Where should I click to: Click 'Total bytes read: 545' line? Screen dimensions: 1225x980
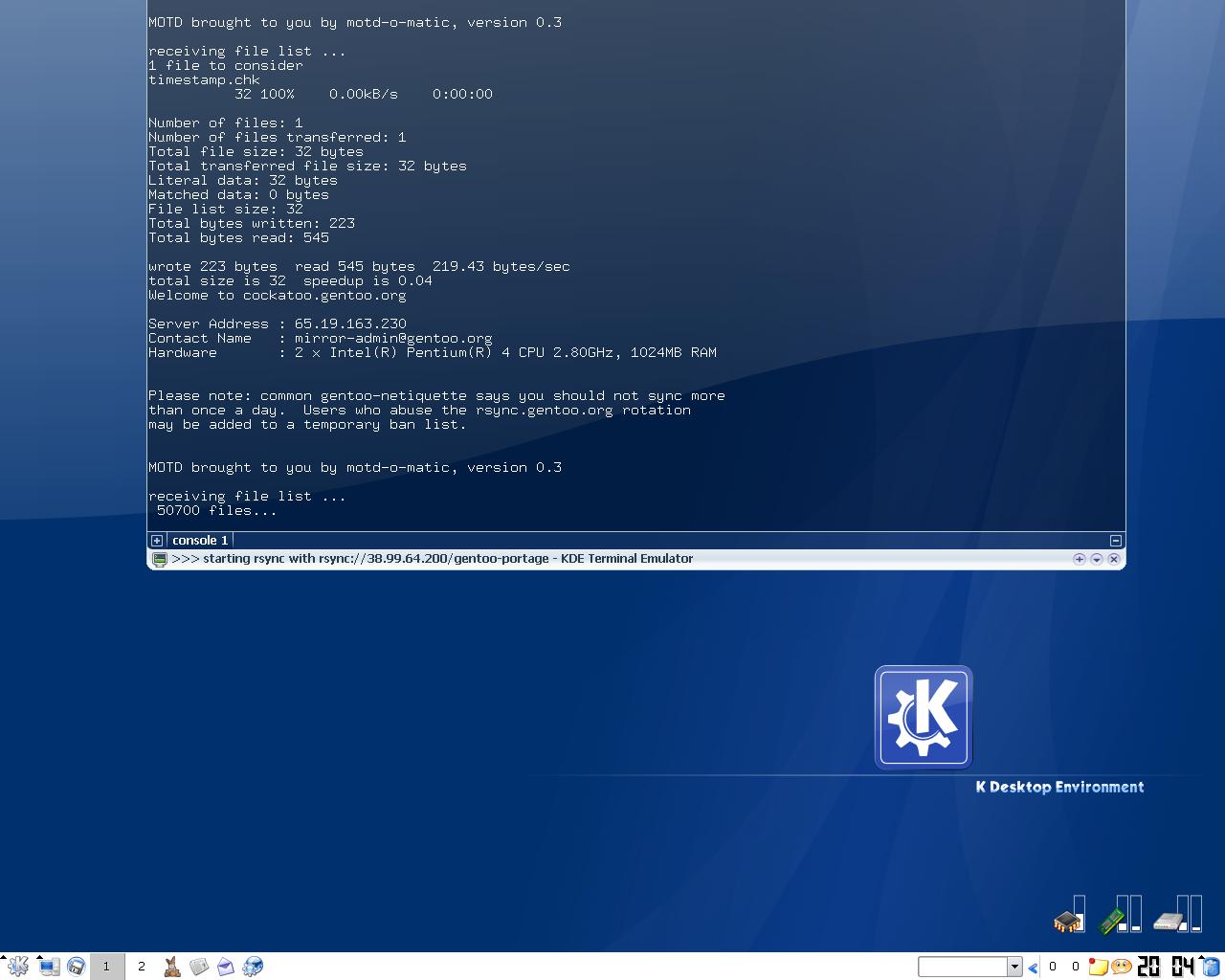(238, 238)
